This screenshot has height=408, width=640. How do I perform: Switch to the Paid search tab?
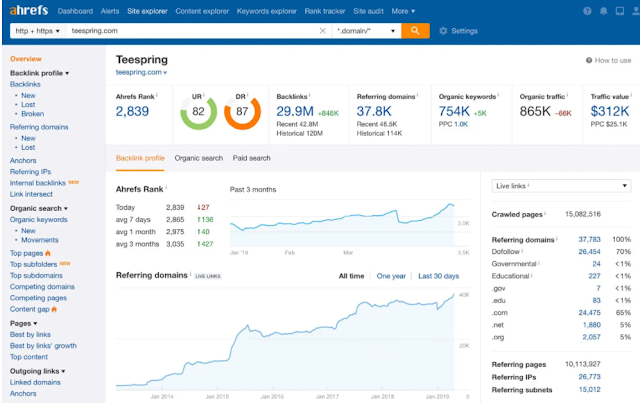[251, 158]
